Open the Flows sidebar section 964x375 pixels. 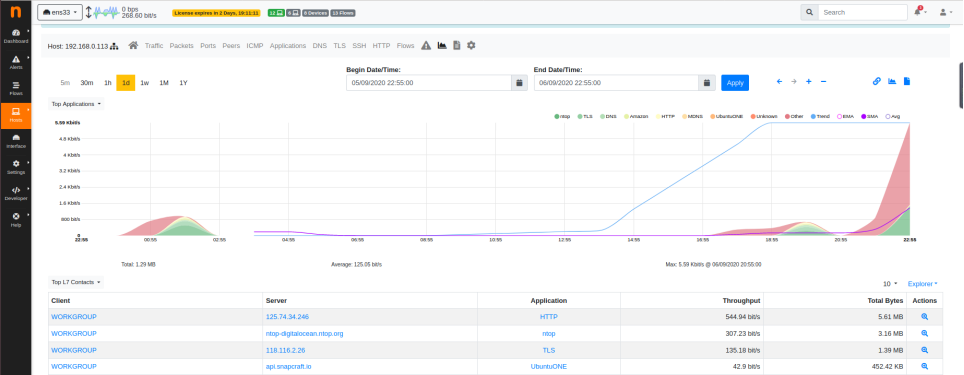point(15,89)
